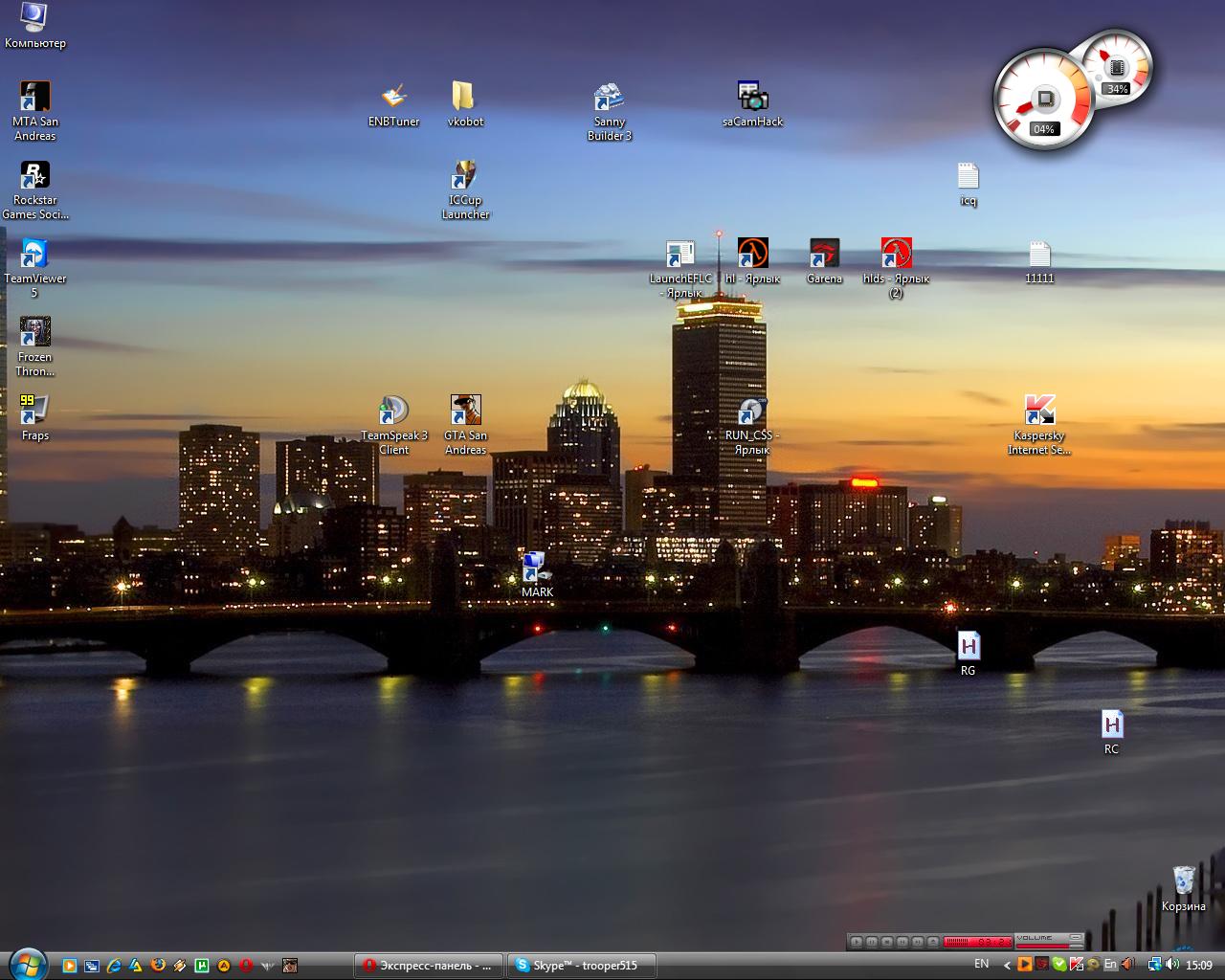Click the Windows Start button
The image size is (1225, 980).
[x=26, y=964]
